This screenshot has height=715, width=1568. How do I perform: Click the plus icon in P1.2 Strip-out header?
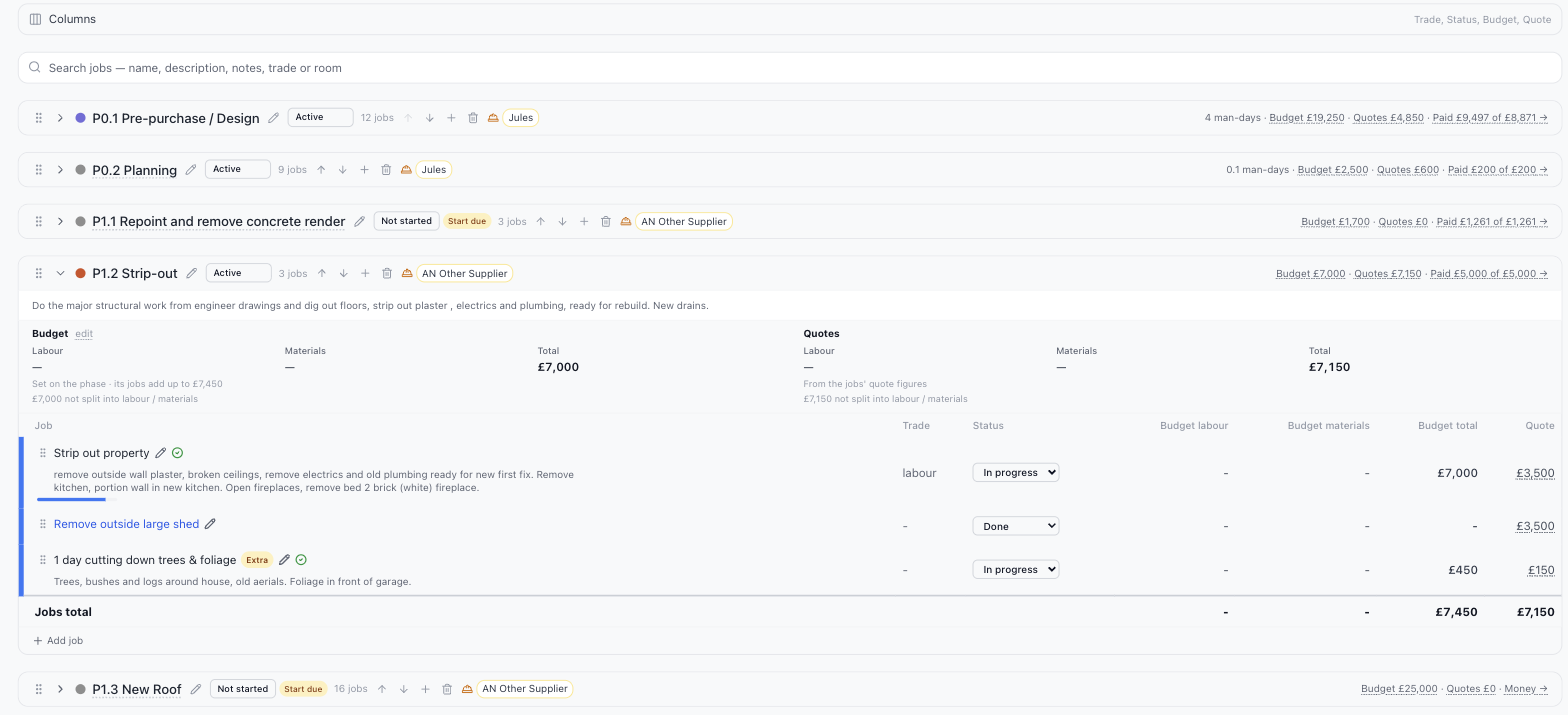click(365, 273)
